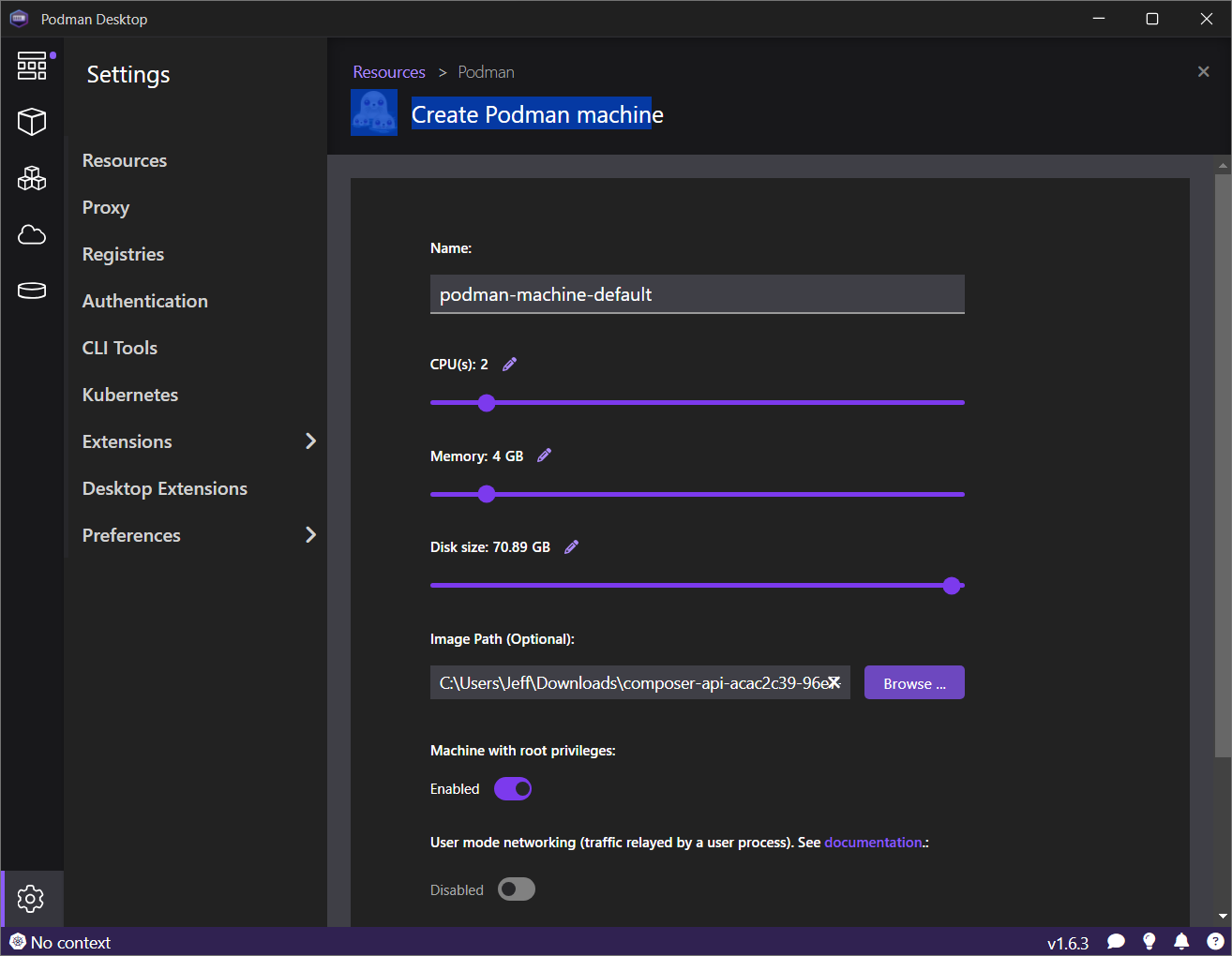Open the Kubernetes settings page
1232x956 pixels.
pos(130,395)
